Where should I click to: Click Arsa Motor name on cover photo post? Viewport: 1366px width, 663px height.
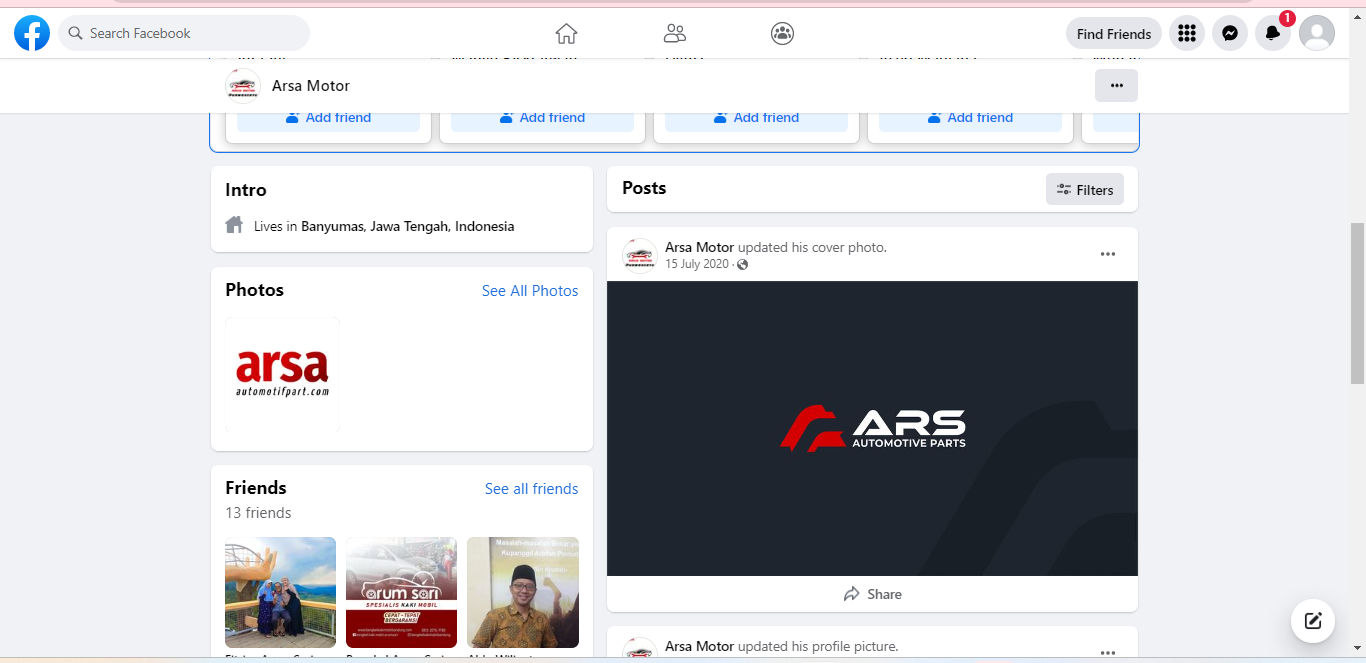click(699, 247)
